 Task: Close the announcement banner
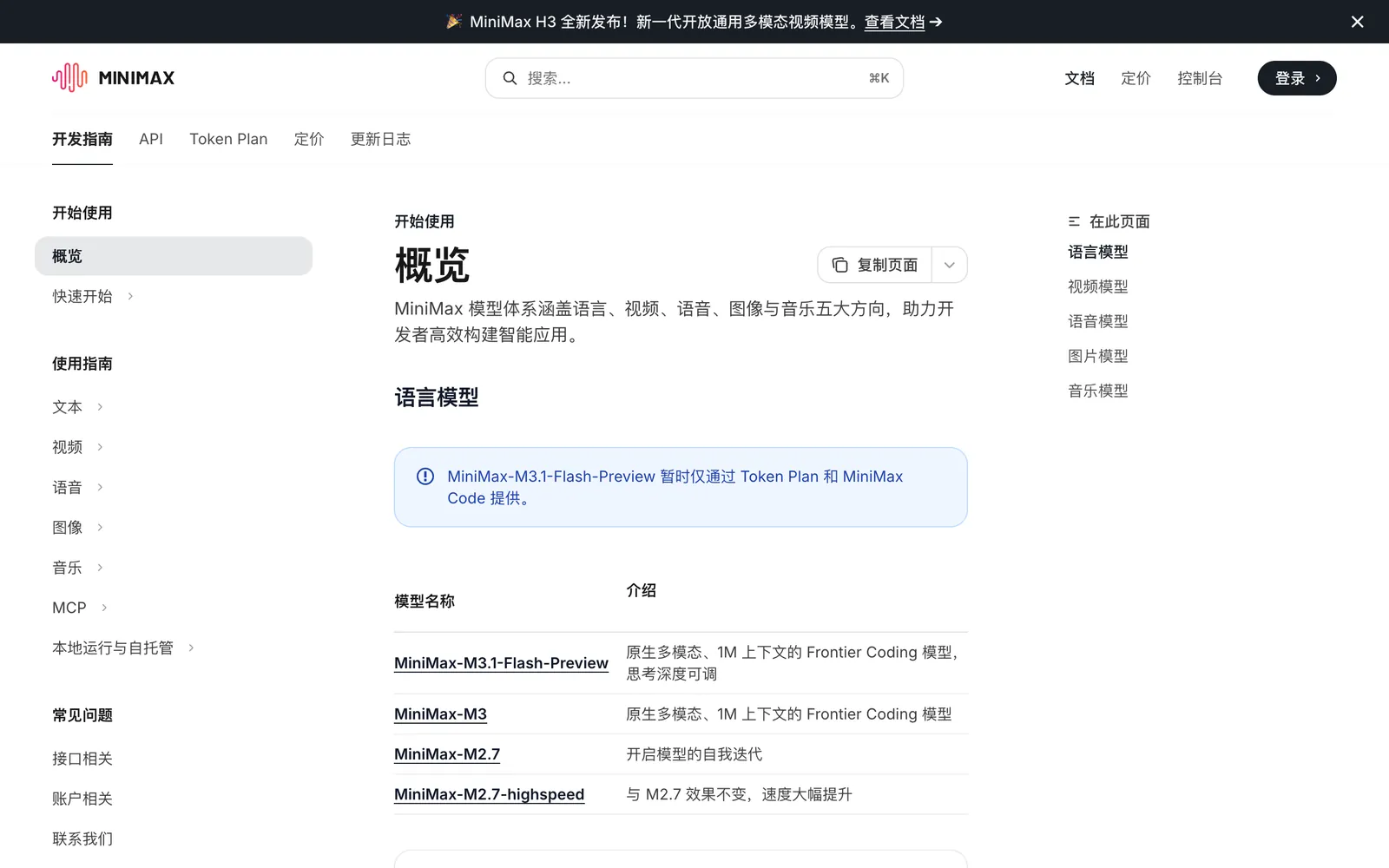click(x=1358, y=22)
